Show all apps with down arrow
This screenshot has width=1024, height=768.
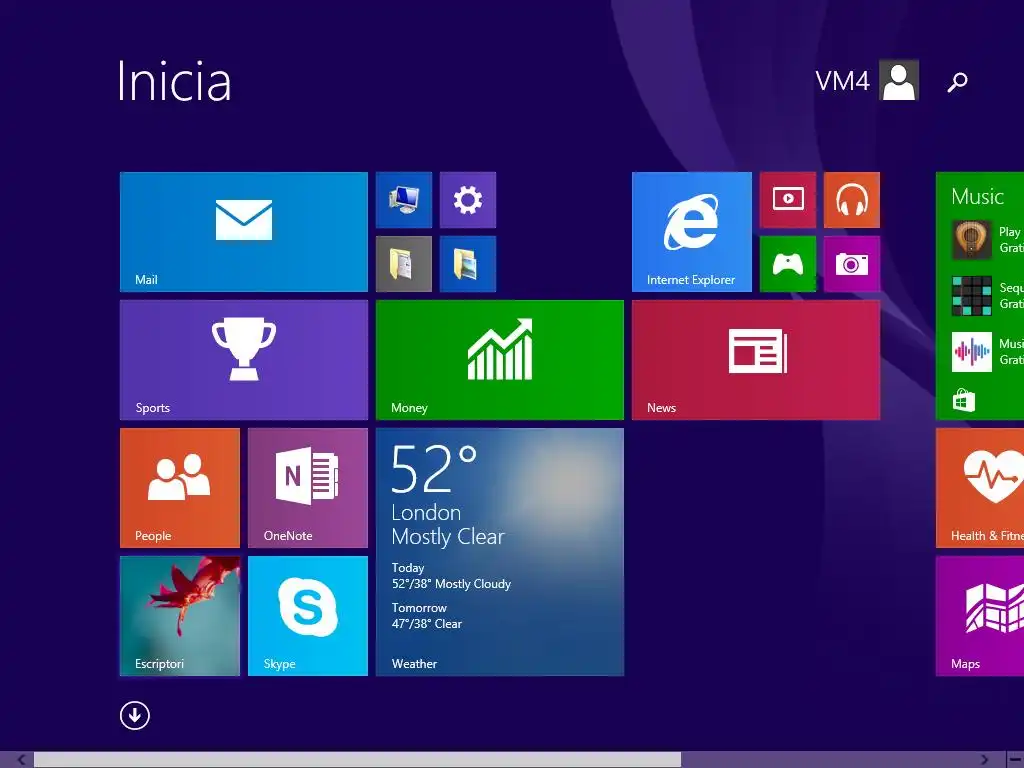point(135,715)
